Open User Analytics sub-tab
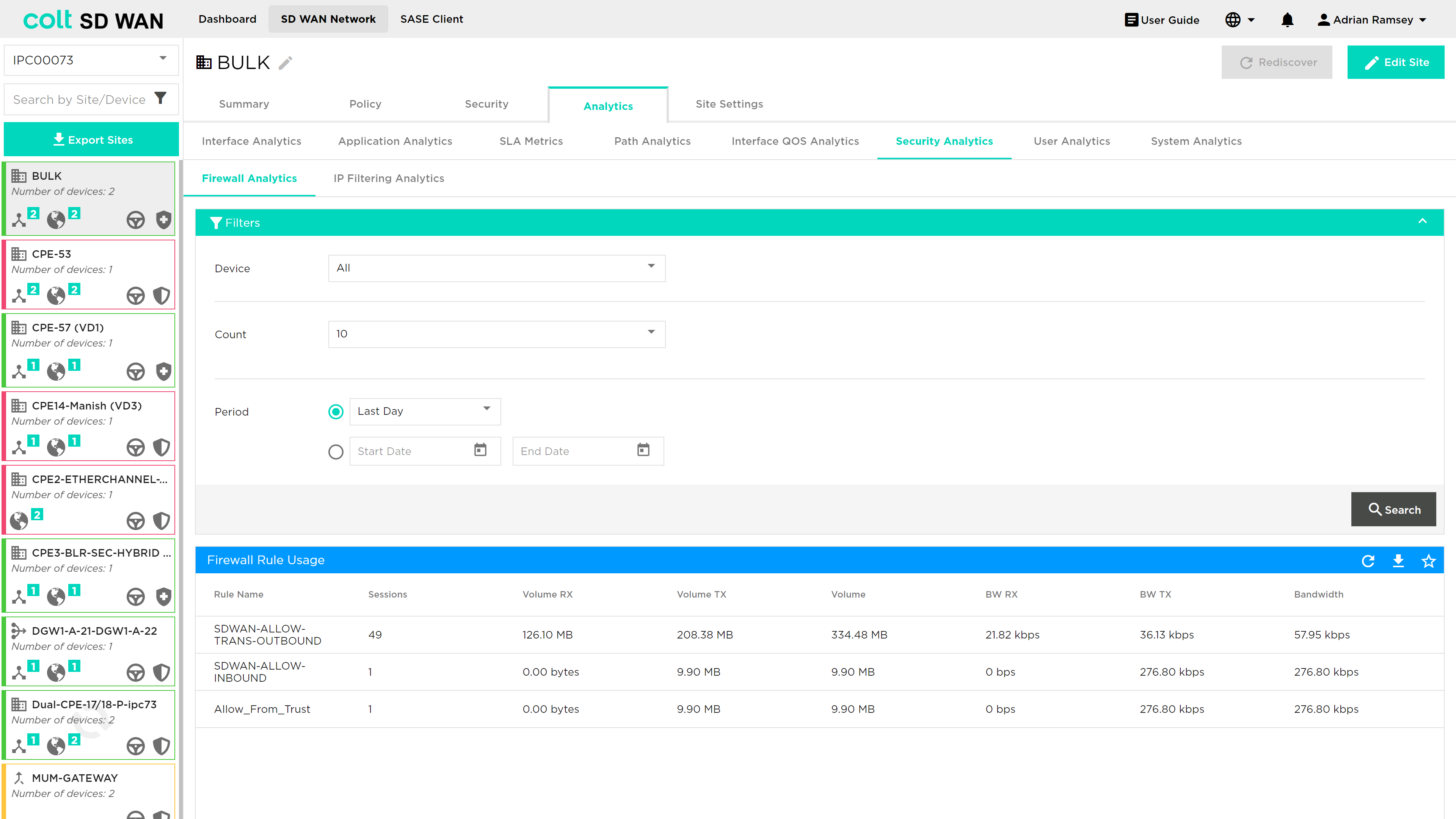This screenshot has width=1456, height=819. 1072,141
